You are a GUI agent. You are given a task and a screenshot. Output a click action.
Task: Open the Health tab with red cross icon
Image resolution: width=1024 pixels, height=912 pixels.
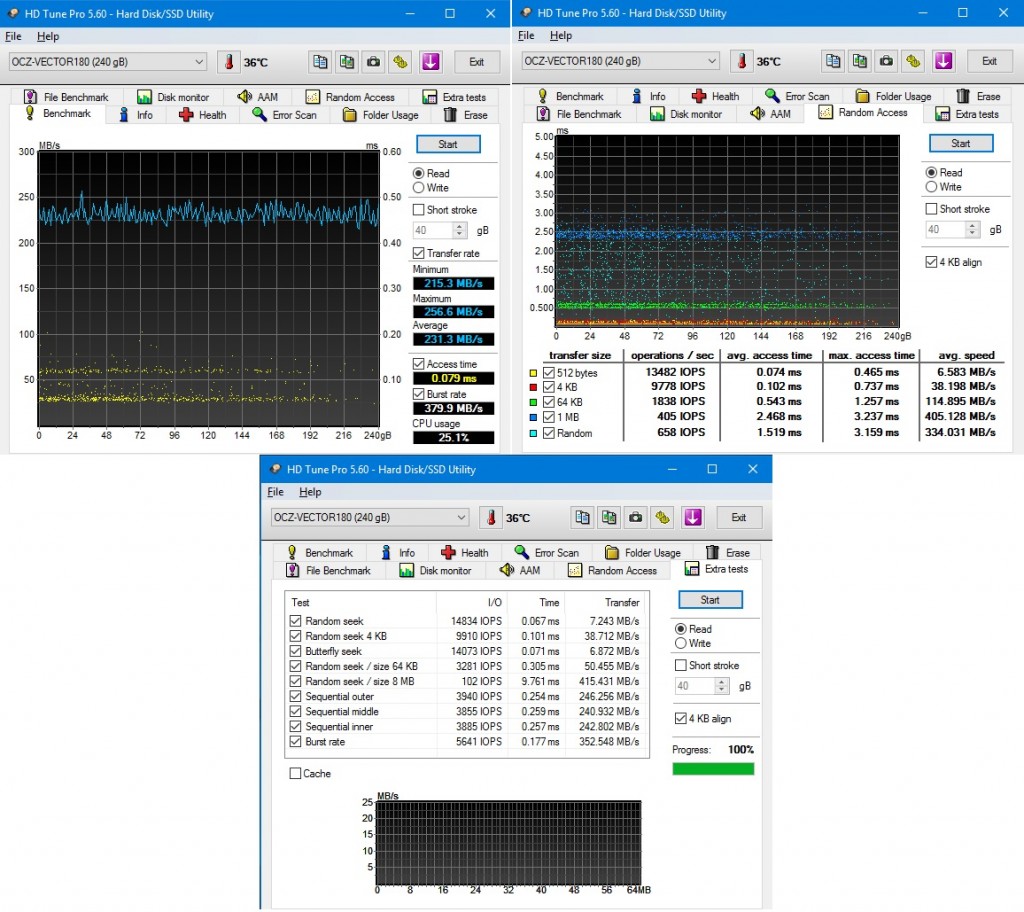pos(202,114)
